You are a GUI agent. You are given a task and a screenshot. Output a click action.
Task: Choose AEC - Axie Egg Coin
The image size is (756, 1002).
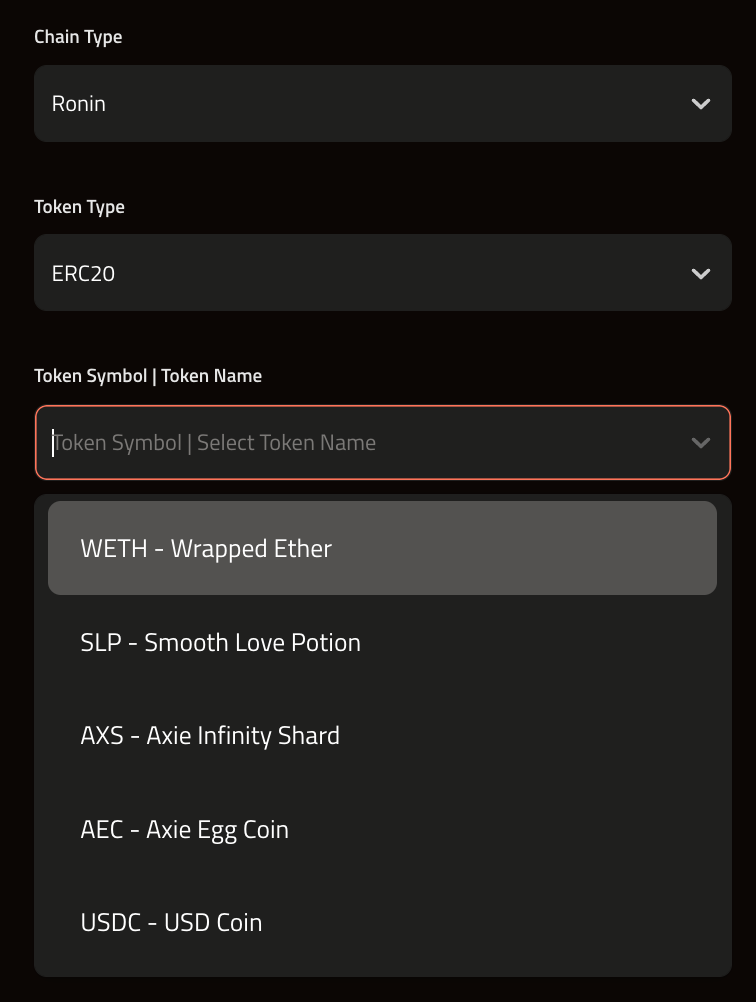[x=382, y=828]
